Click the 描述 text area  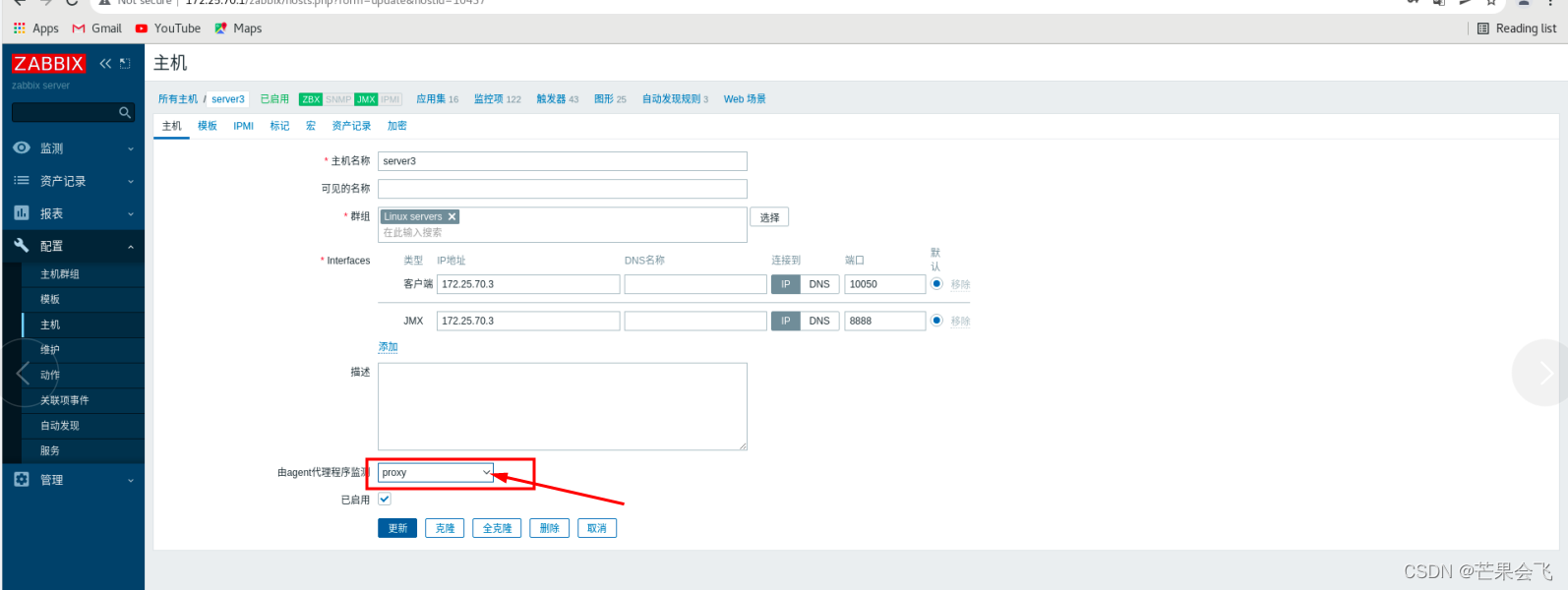(563, 407)
